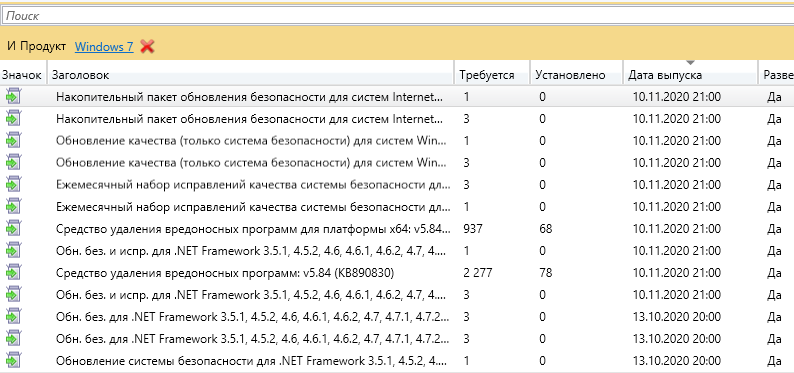Click icon of x64 malware removal tool row
The height and width of the screenshot is (373, 794).
tap(13, 229)
